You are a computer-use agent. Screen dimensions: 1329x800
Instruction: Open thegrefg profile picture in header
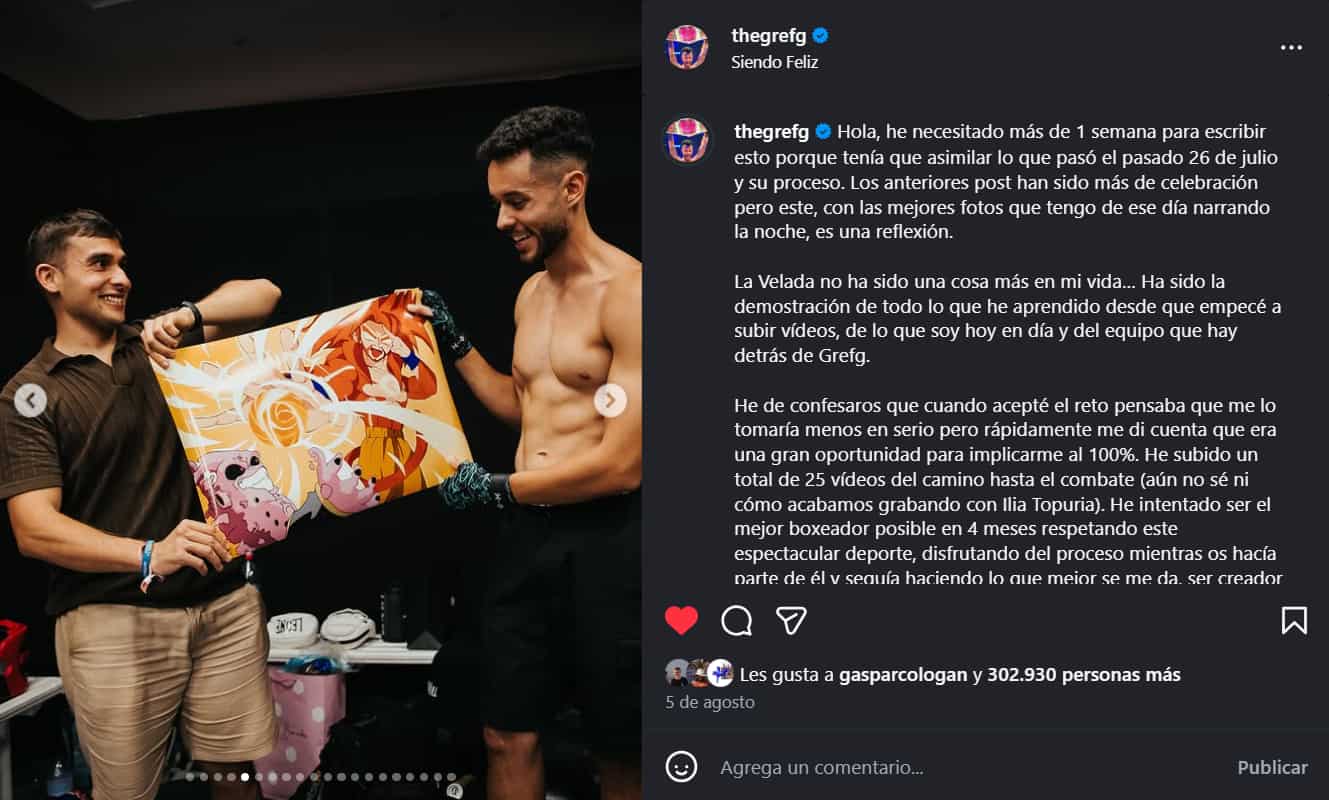pyautogui.click(x=687, y=47)
